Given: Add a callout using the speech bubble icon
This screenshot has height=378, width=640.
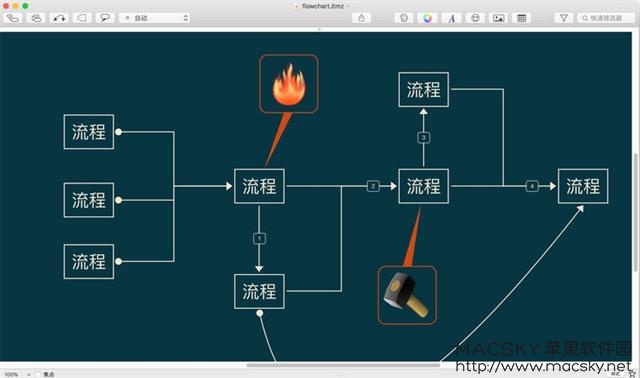Looking at the screenshot, I should coord(105,18).
